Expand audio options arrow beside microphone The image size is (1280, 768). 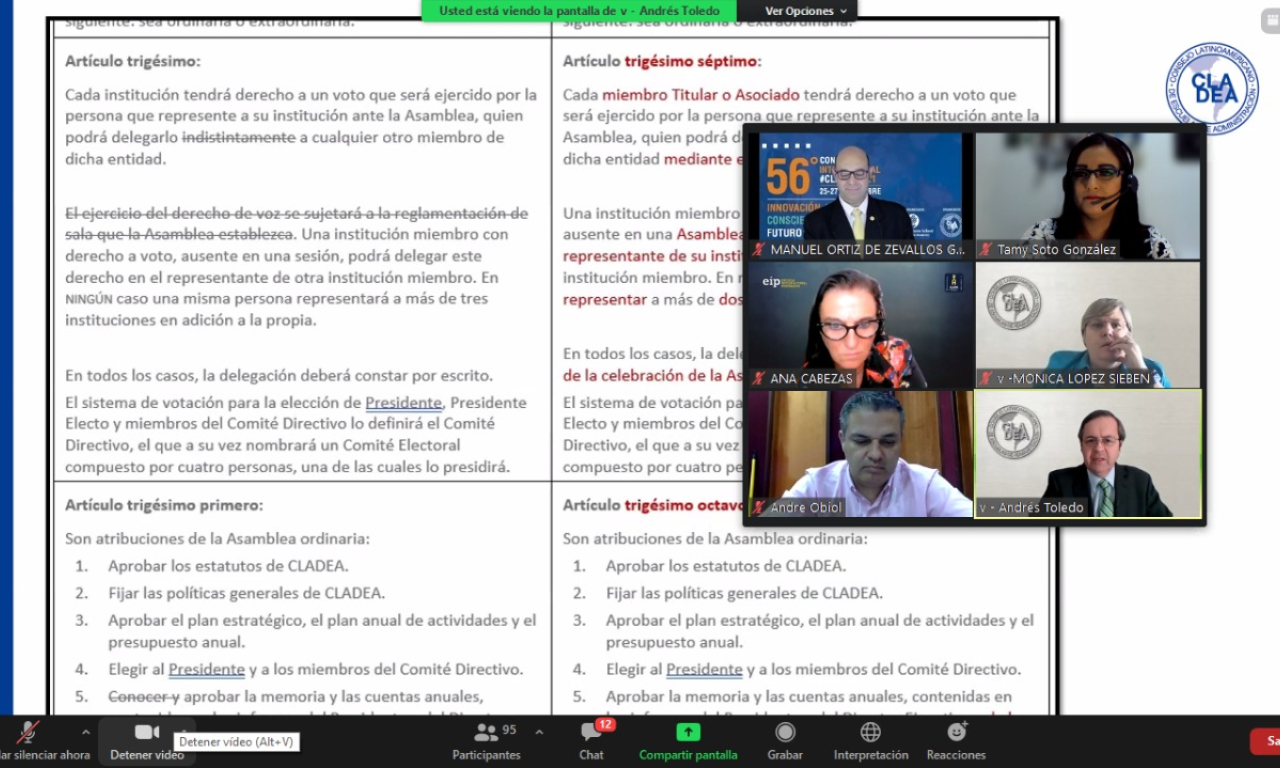coord(85,732)
